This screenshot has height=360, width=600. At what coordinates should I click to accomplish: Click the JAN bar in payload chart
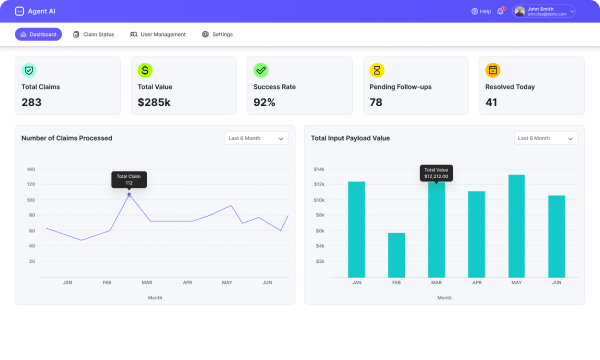(356, 230)
